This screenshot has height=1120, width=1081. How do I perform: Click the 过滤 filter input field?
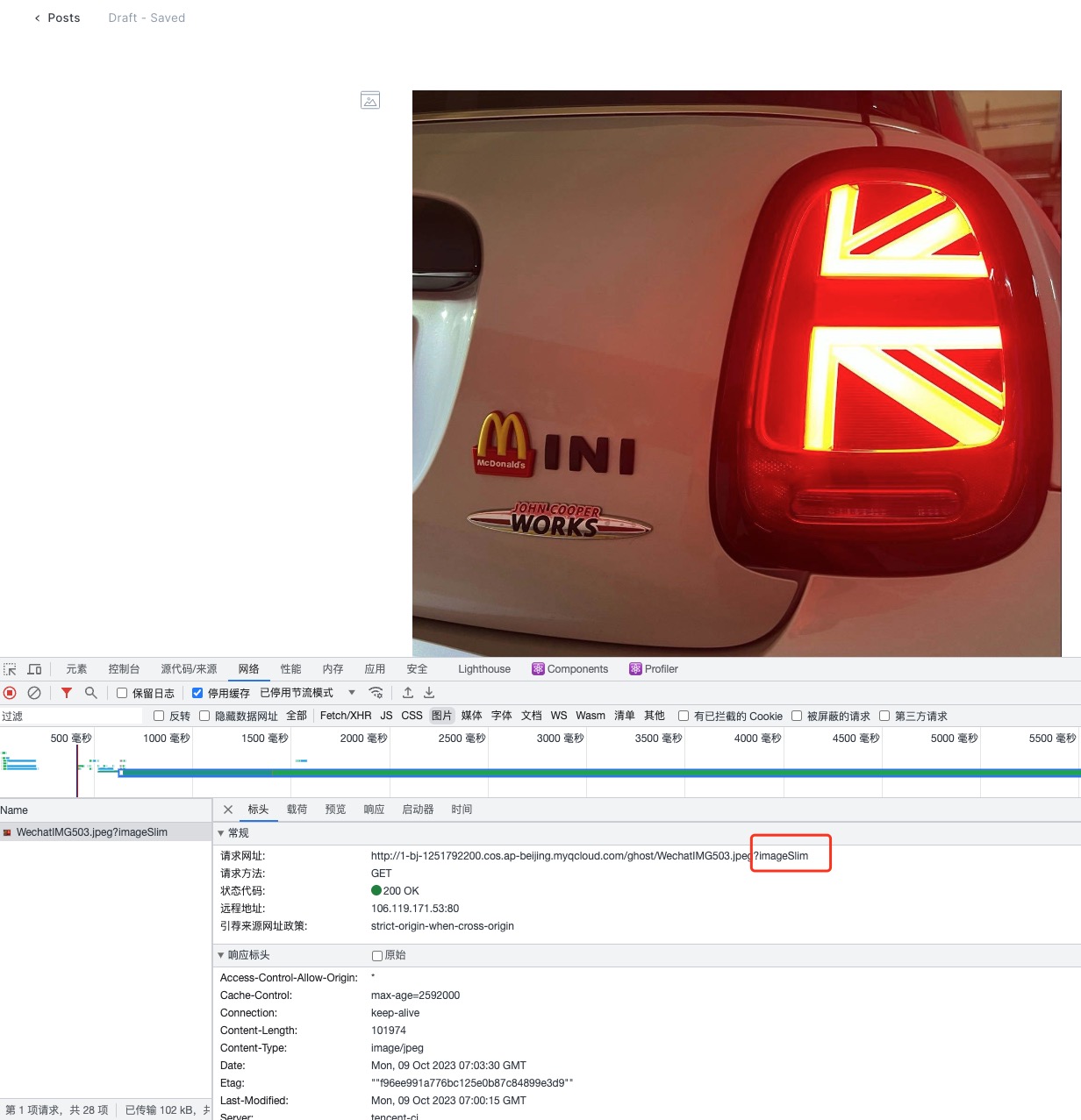[70, 716]
